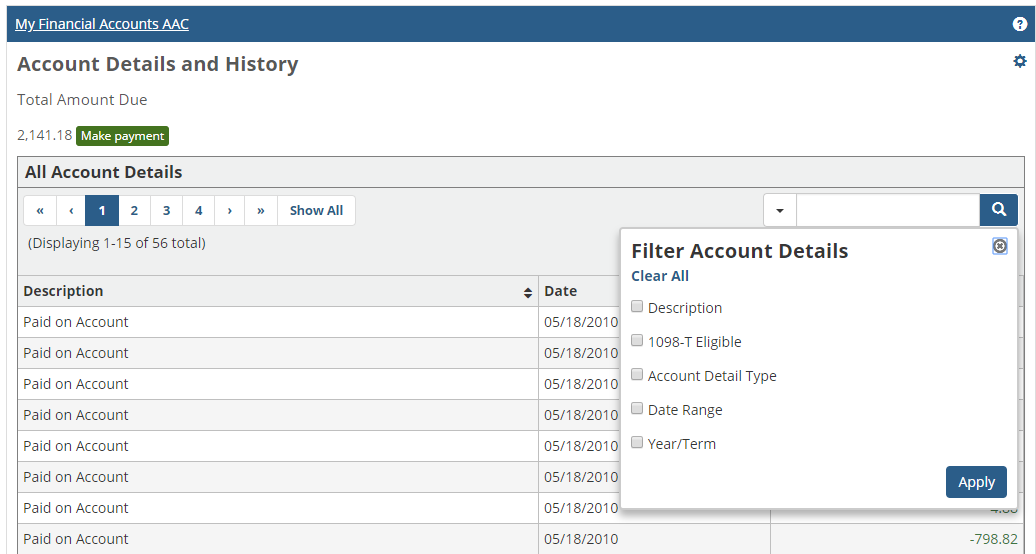Jump to last page double-right arrow
The image size is (1036, 554).
[260, 211]
